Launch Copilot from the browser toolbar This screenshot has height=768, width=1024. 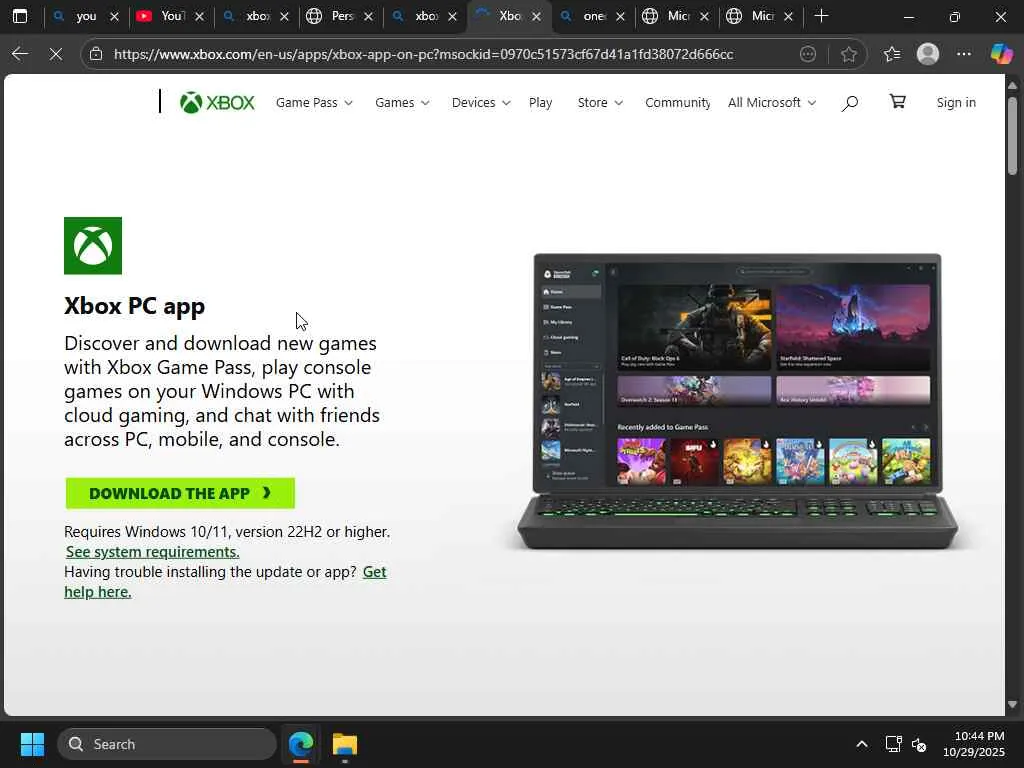click(x=1001, y=54)
